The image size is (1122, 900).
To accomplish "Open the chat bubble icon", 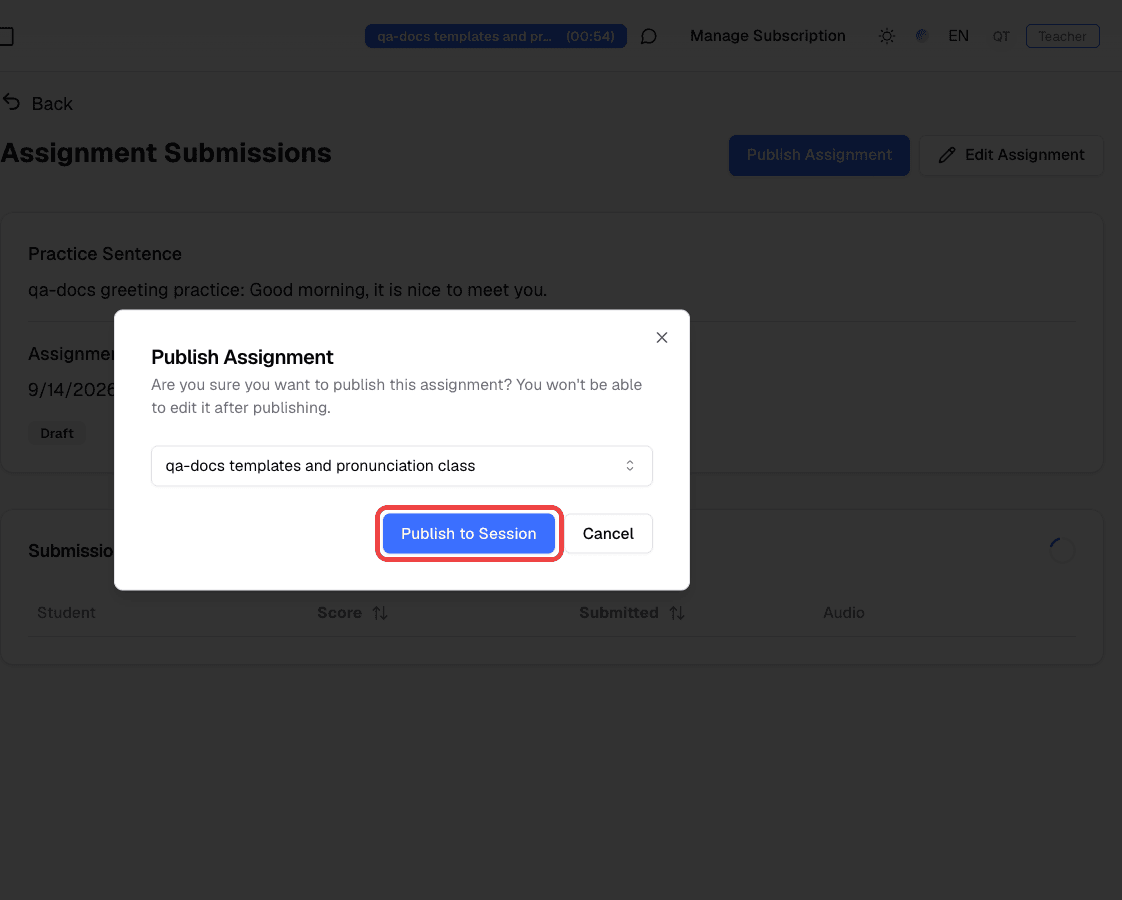I will click(x=648, y=36).
